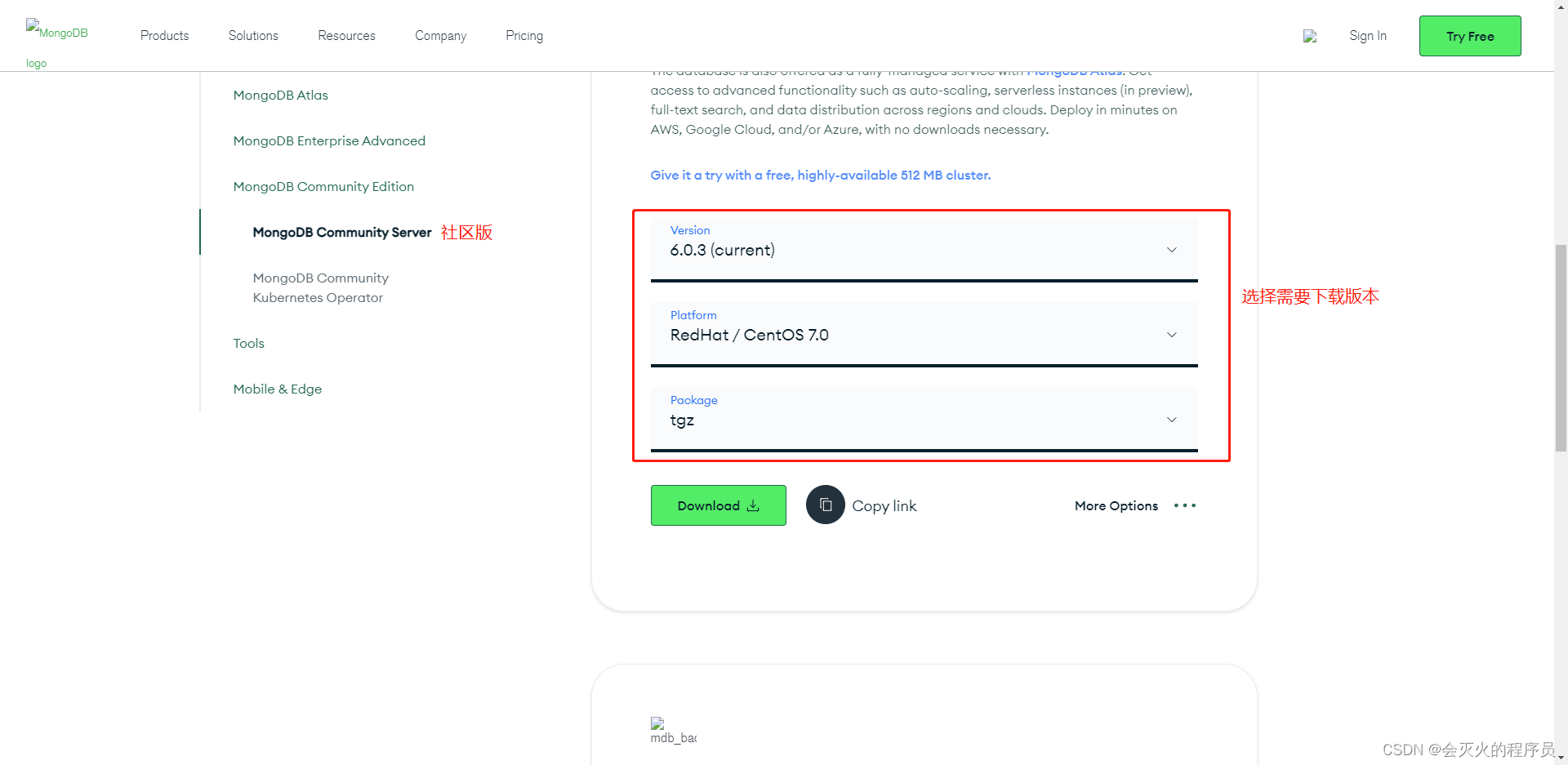
Task: Click More Options label
Action: [1116, 506]
